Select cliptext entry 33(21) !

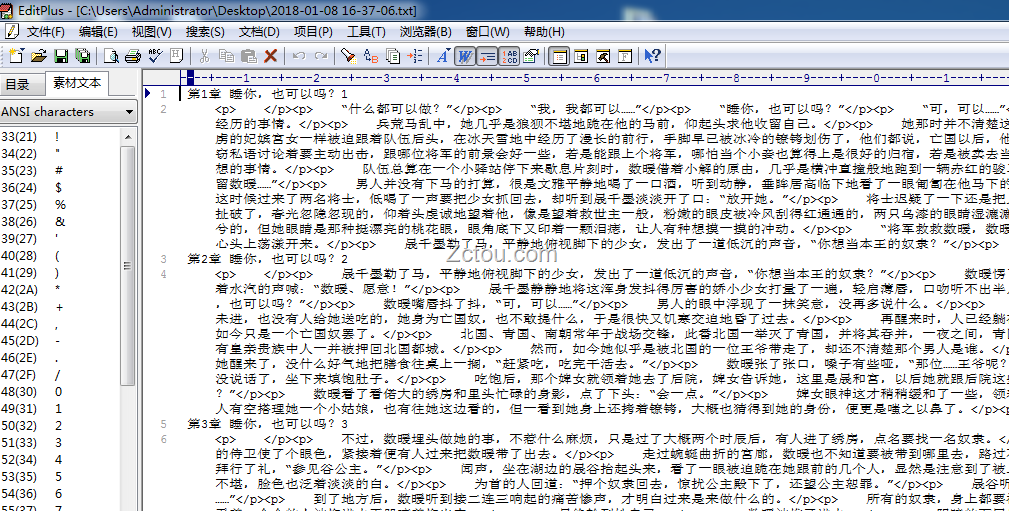click(x=60, y=136)
